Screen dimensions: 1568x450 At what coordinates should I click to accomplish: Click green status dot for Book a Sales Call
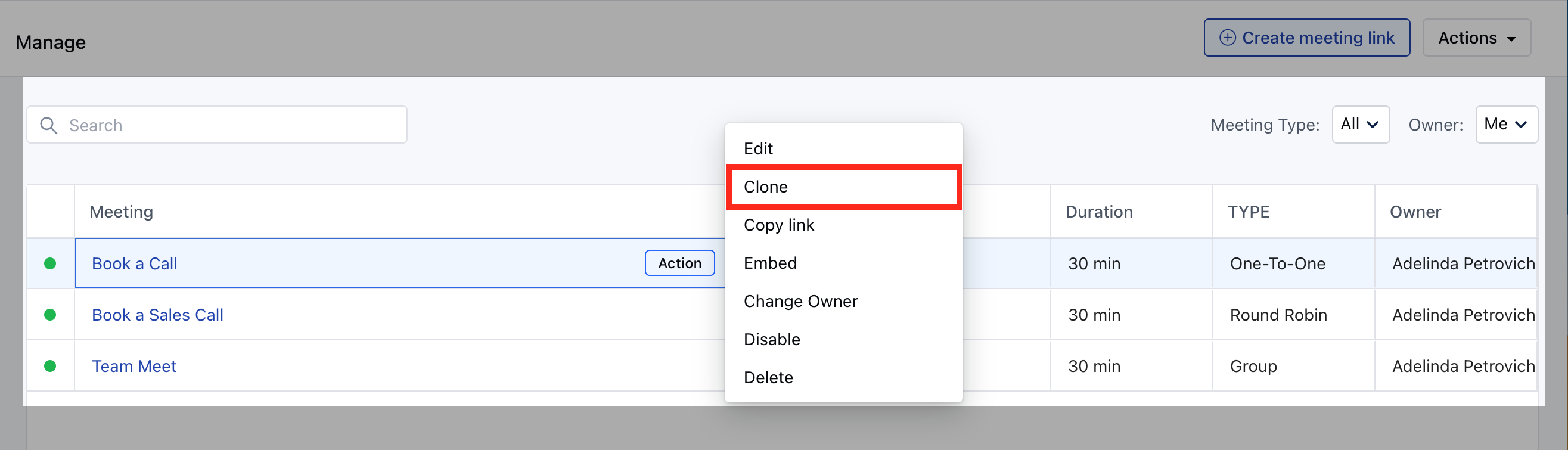(x=51, y=315)
